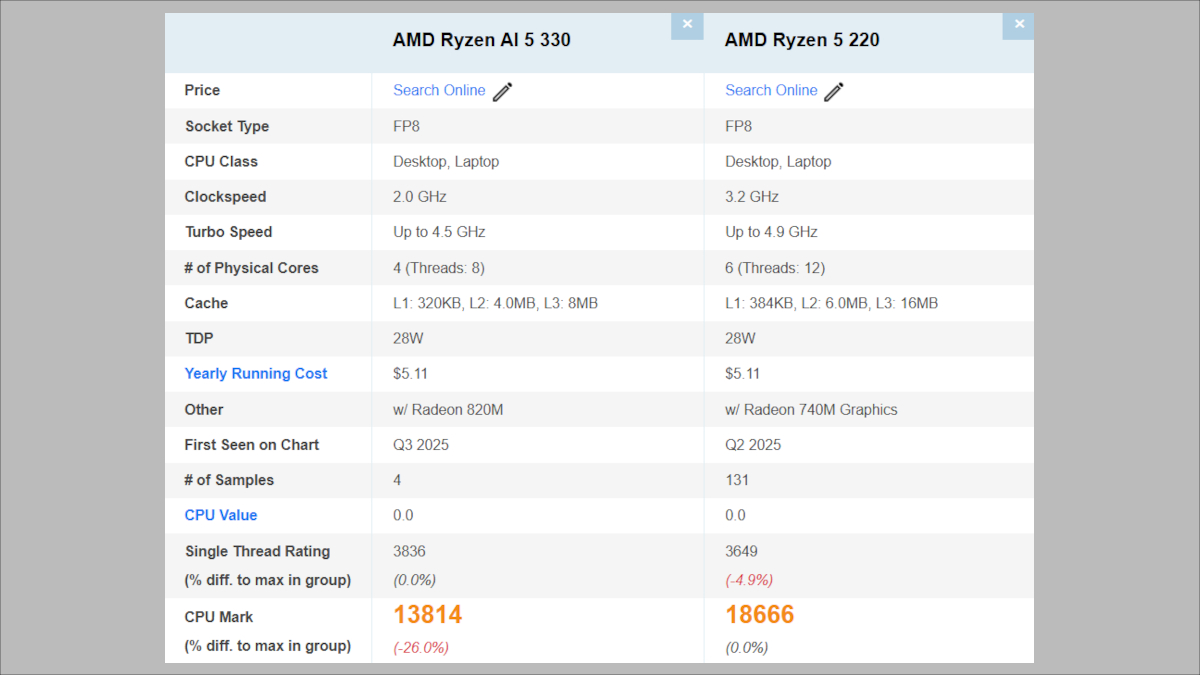Click the pencil edit icon beside Ryzen 5 220 price
Image resolution: width=1200 pixels, height=675 pixels.
[833, 90]
